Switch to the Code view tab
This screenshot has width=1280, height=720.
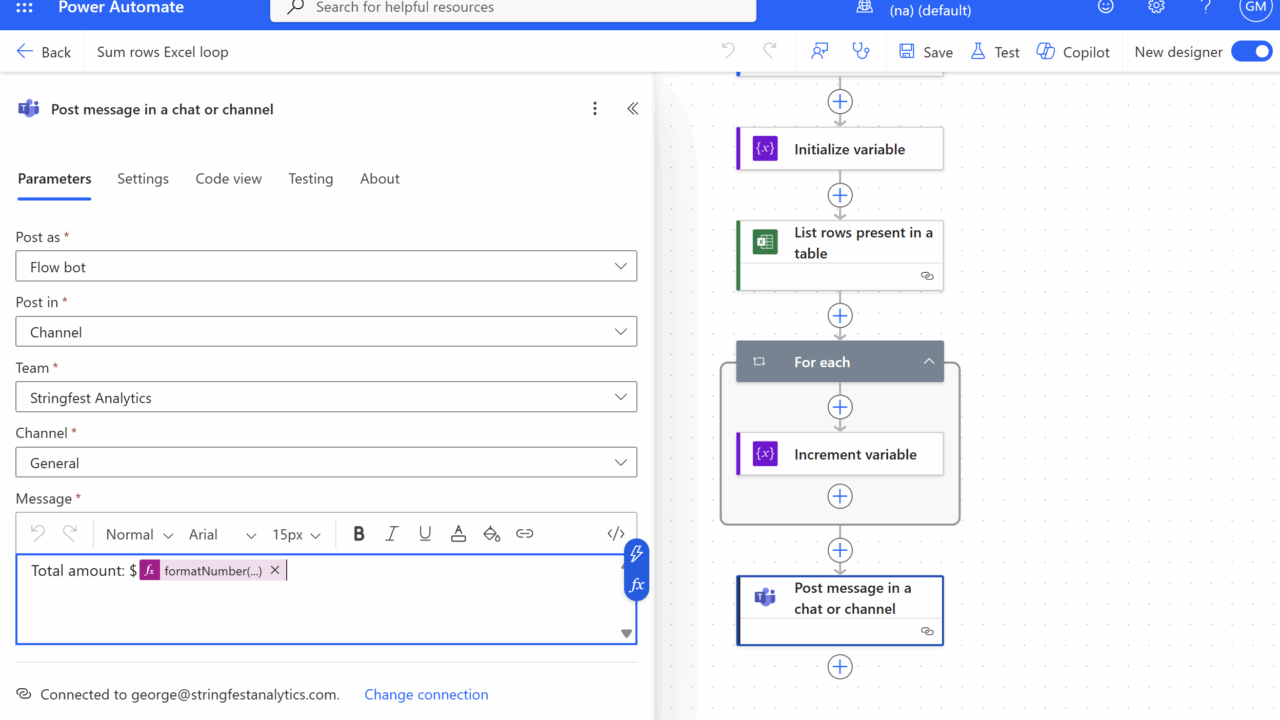pyautogui.click(x=228, y=179)
